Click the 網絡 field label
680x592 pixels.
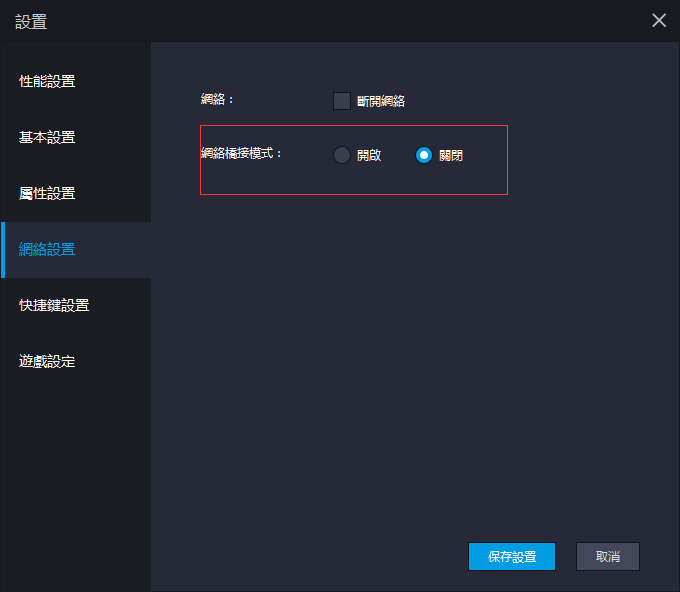point(217,99)
